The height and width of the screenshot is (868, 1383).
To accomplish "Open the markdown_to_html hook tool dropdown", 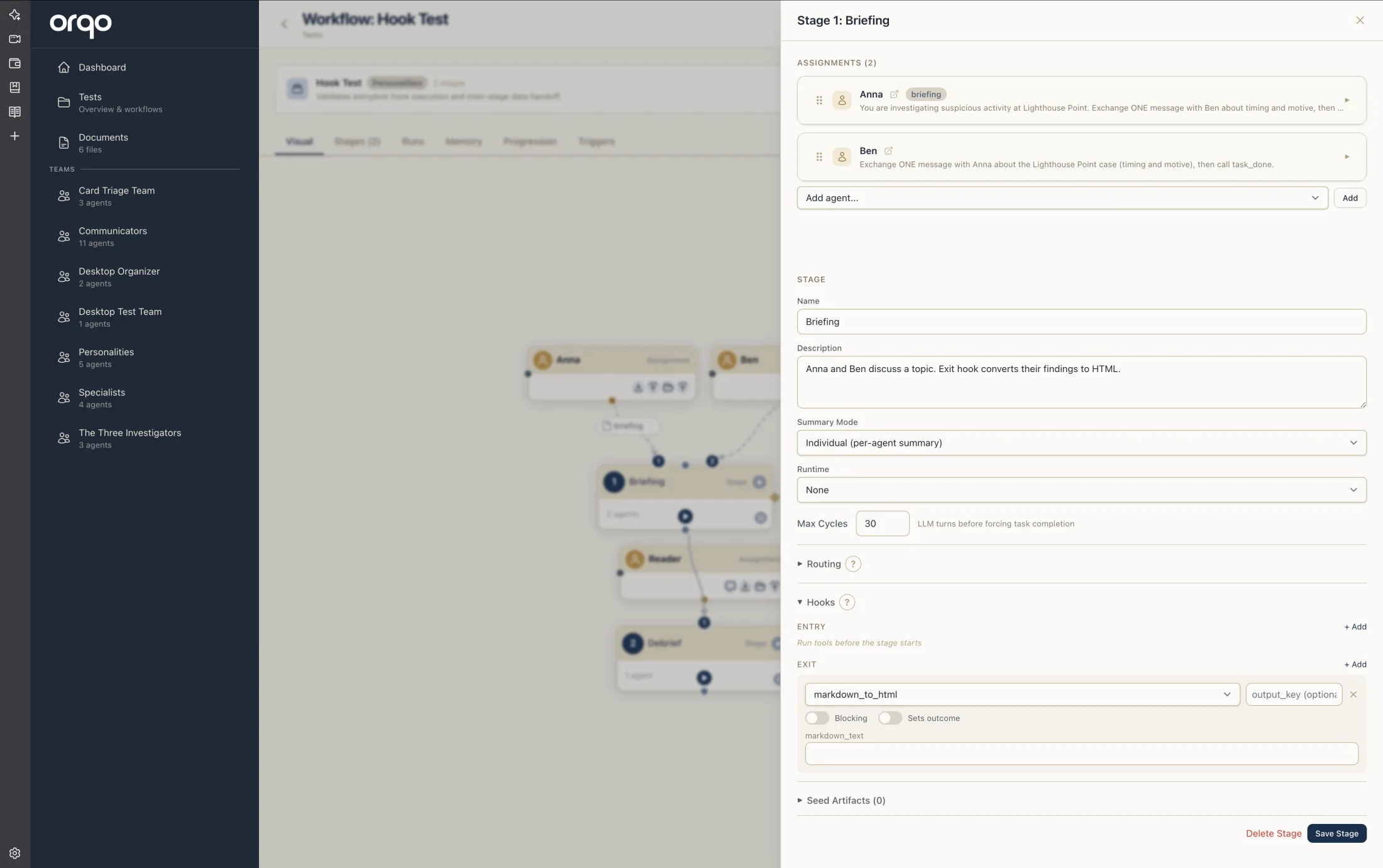I will 1022,695.
